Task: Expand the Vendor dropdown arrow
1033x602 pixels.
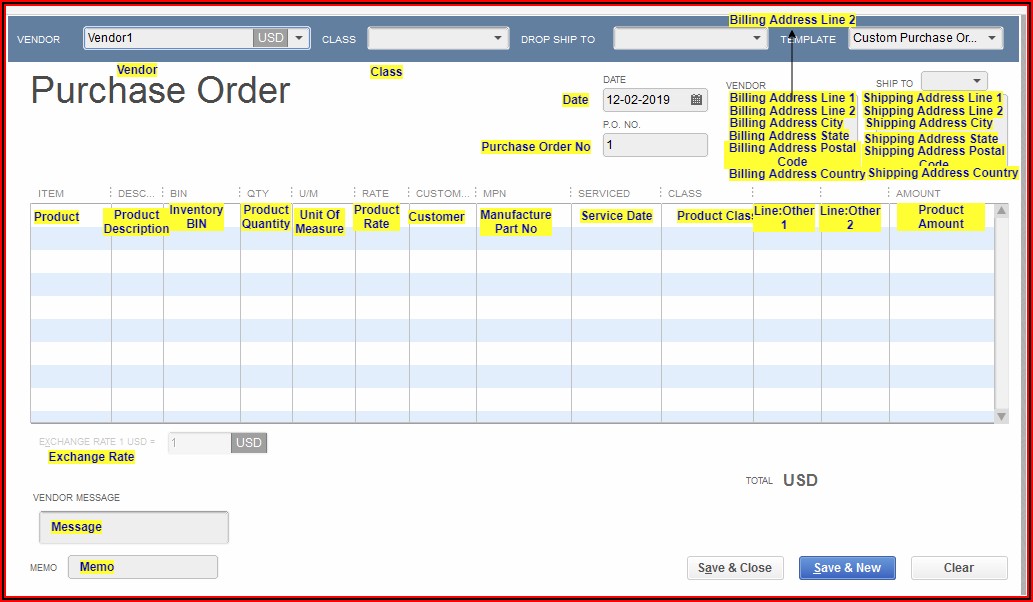Action: (x=298, y=38)
